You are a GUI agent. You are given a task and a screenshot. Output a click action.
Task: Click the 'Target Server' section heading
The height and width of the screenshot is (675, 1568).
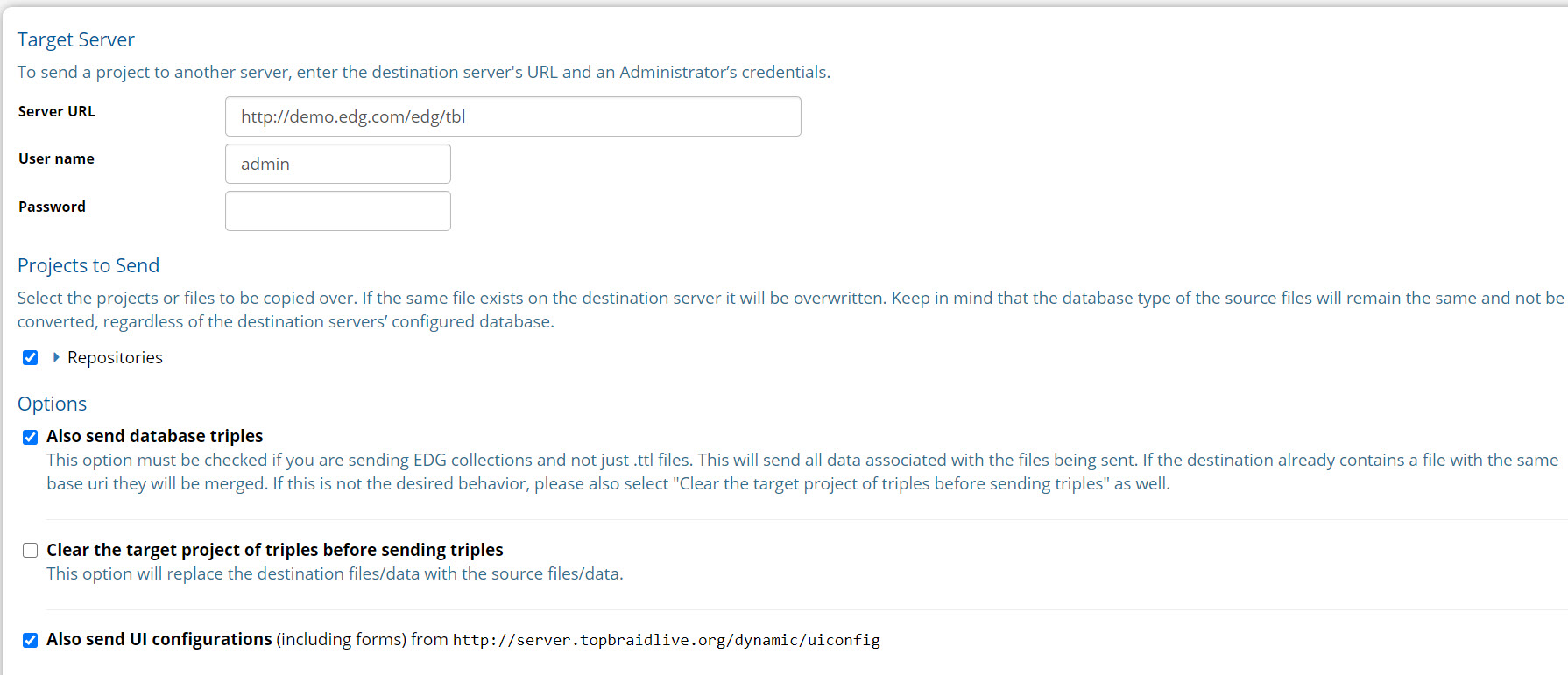click(76, 39)
